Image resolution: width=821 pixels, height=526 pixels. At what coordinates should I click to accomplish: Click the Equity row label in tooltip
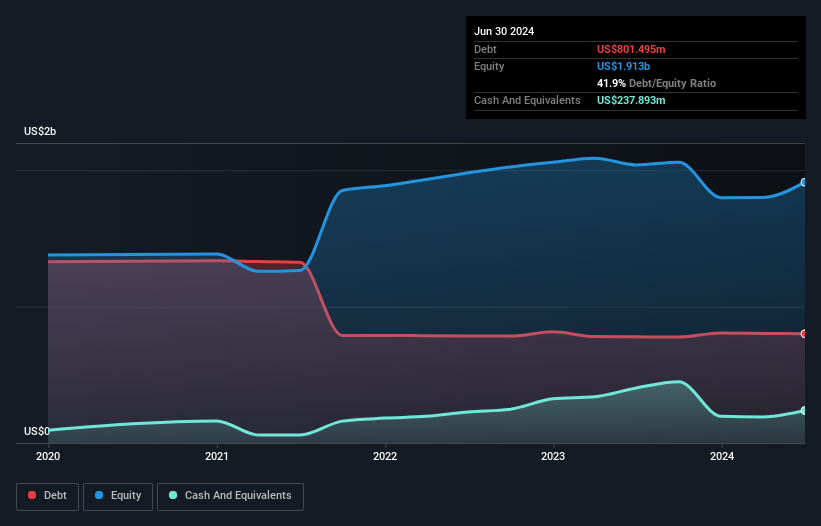[x=489, y=66]
